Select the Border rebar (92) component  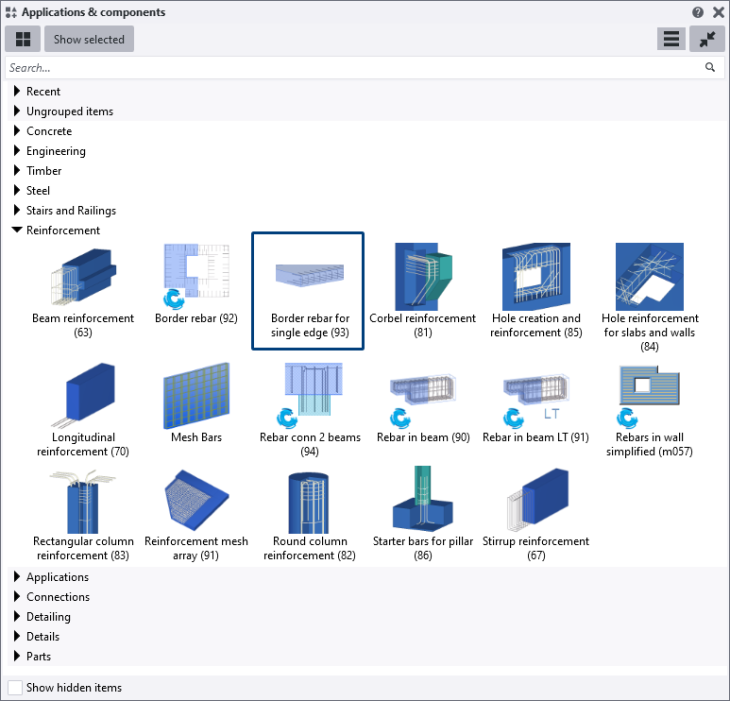point(196,284)
